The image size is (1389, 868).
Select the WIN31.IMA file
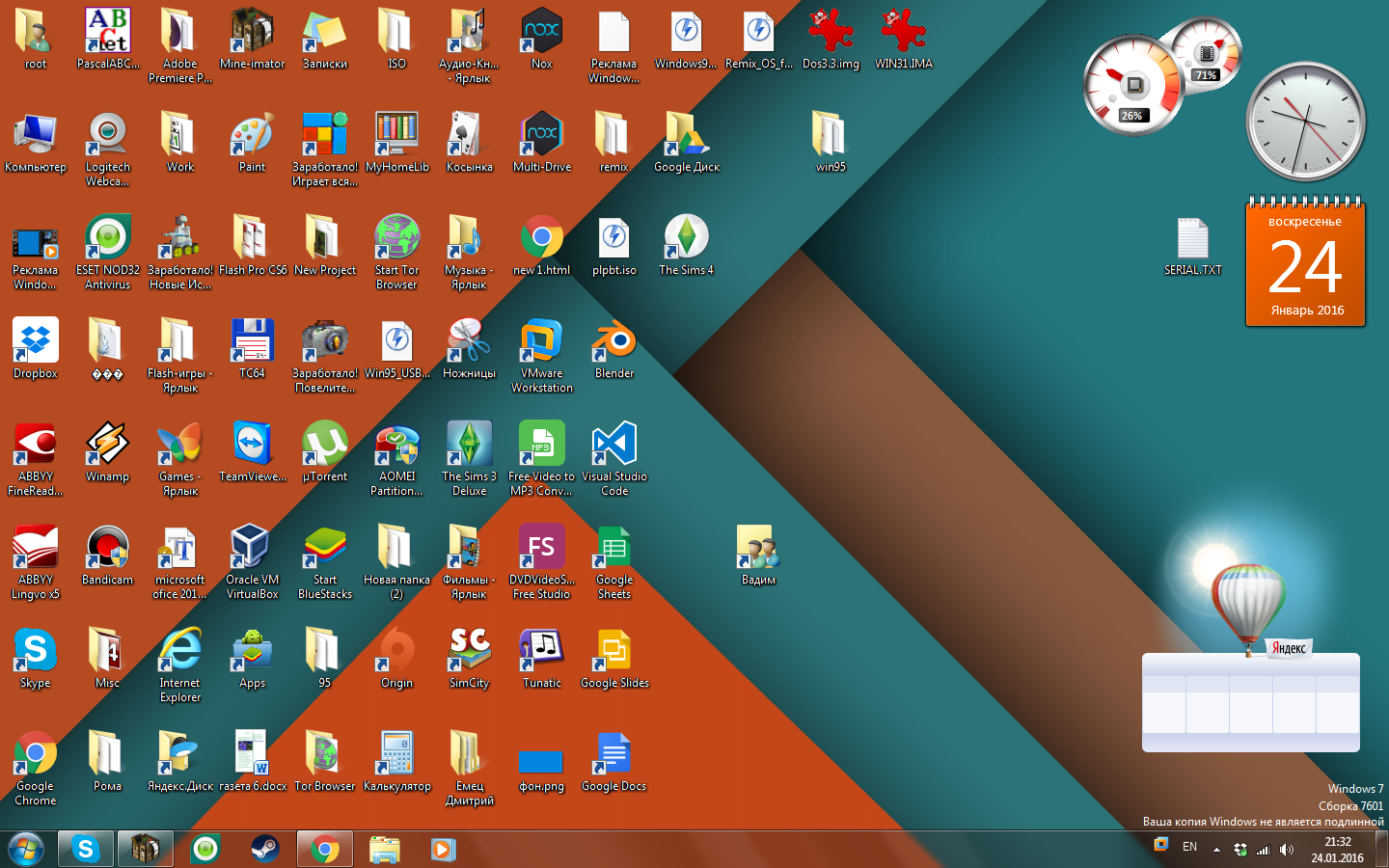coord(903,39)
